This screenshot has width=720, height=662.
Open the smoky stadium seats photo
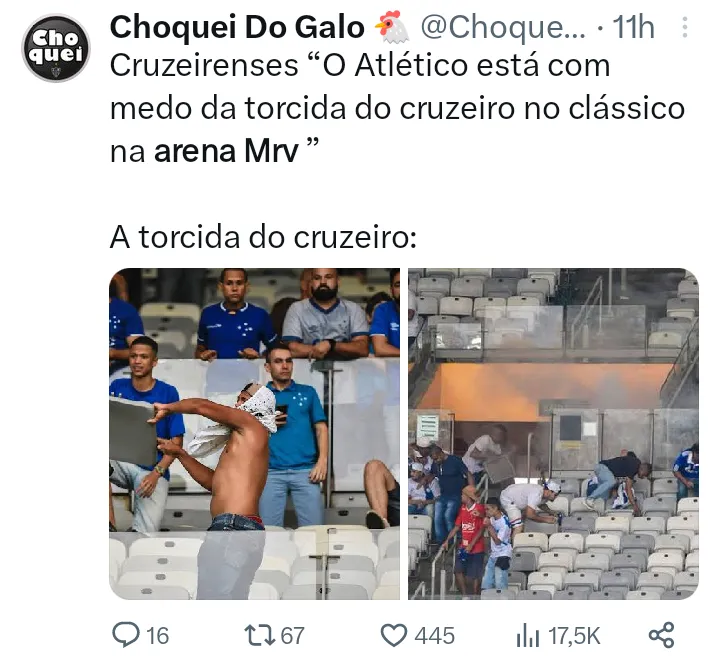pyautogui.click(x=553, y=434)
